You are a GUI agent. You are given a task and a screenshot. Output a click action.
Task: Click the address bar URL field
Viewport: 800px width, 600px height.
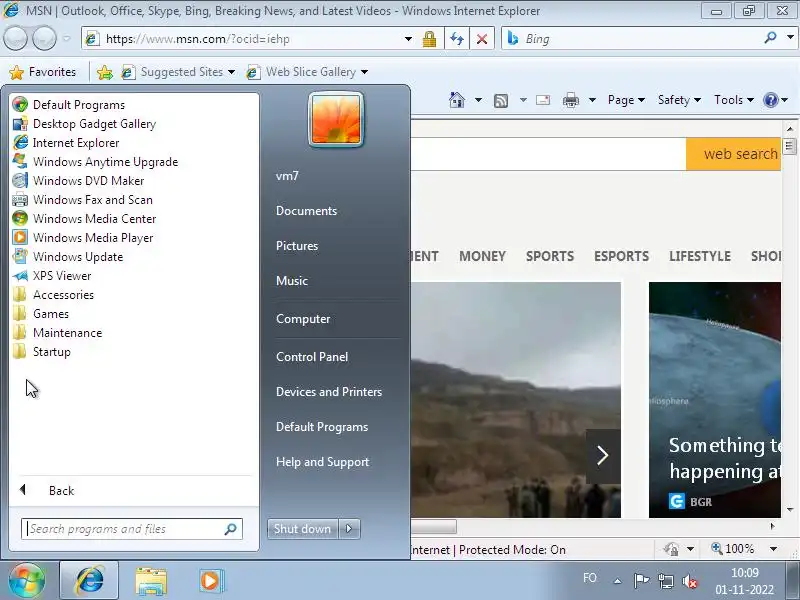click(x=245, y=39)
